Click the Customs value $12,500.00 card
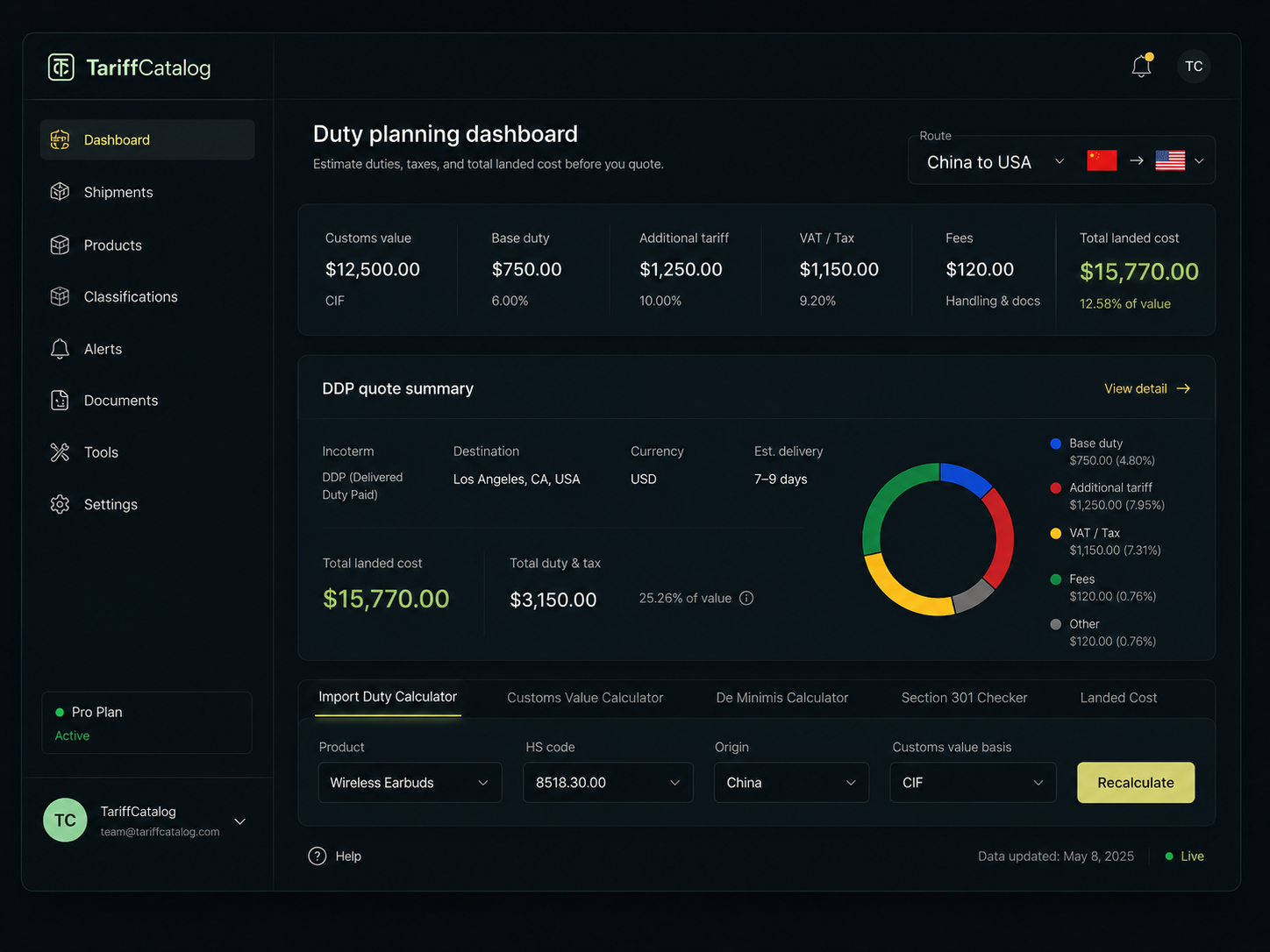1270x952 pixels. [377, 270]
